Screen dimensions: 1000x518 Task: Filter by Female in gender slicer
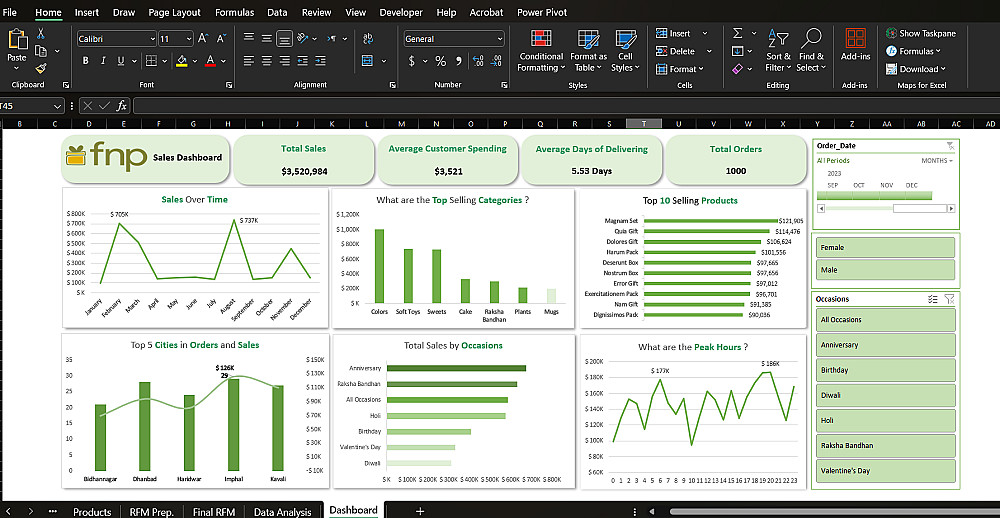(x=885, y=247)
